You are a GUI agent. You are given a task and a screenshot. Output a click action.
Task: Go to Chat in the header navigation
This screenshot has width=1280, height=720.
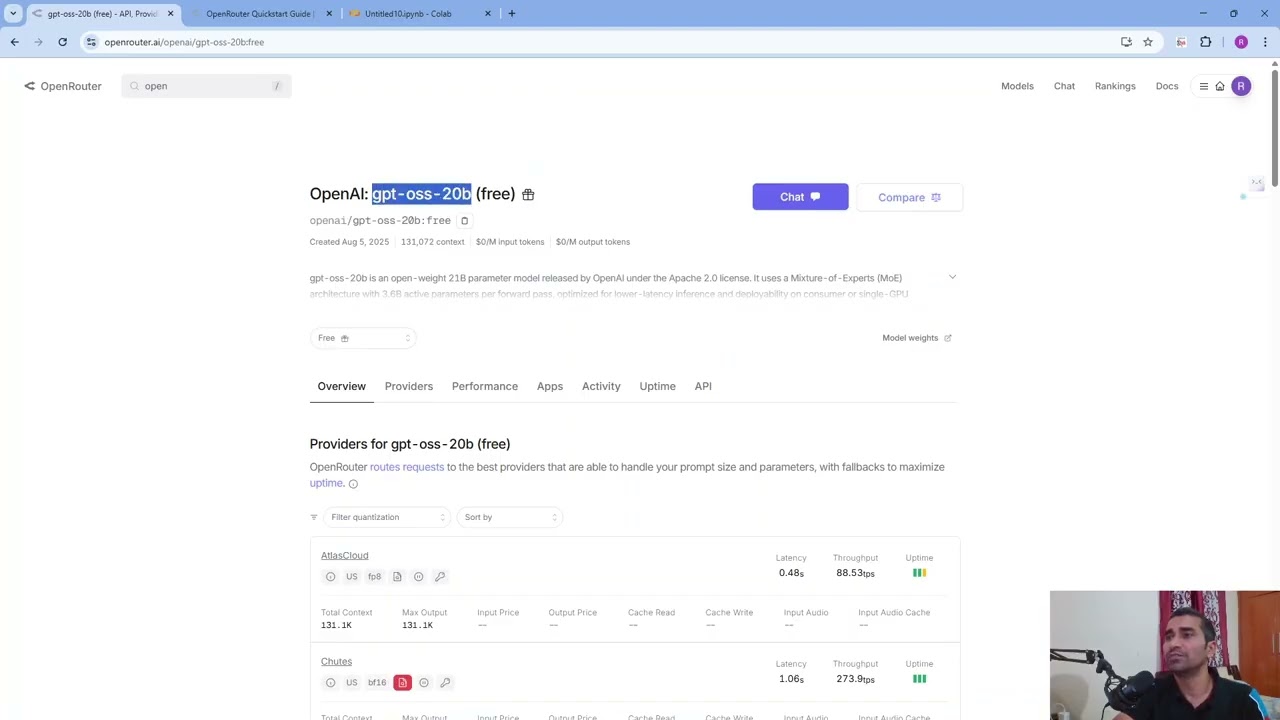1064,86
